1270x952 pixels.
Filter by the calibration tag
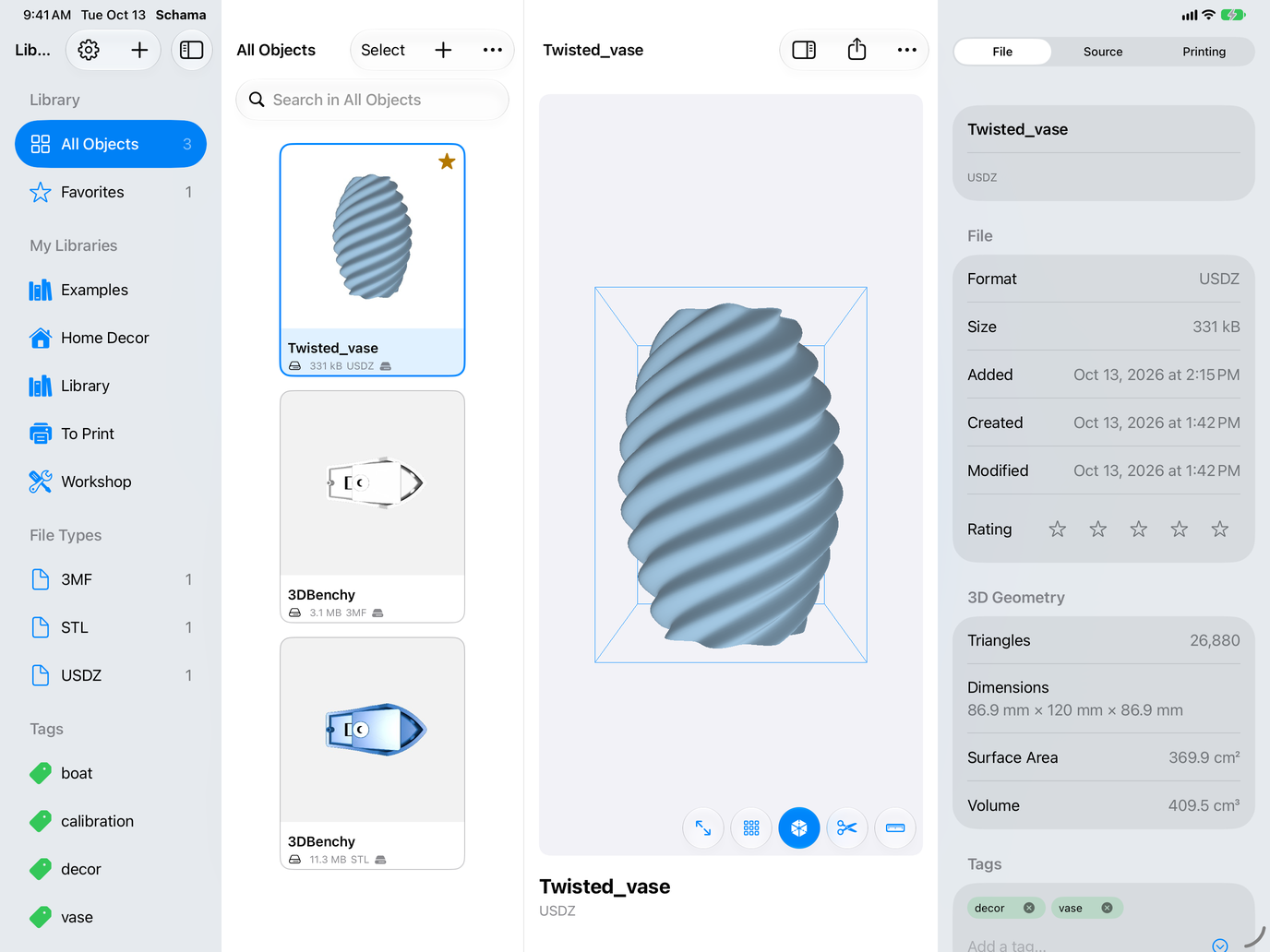click(111, 821)
